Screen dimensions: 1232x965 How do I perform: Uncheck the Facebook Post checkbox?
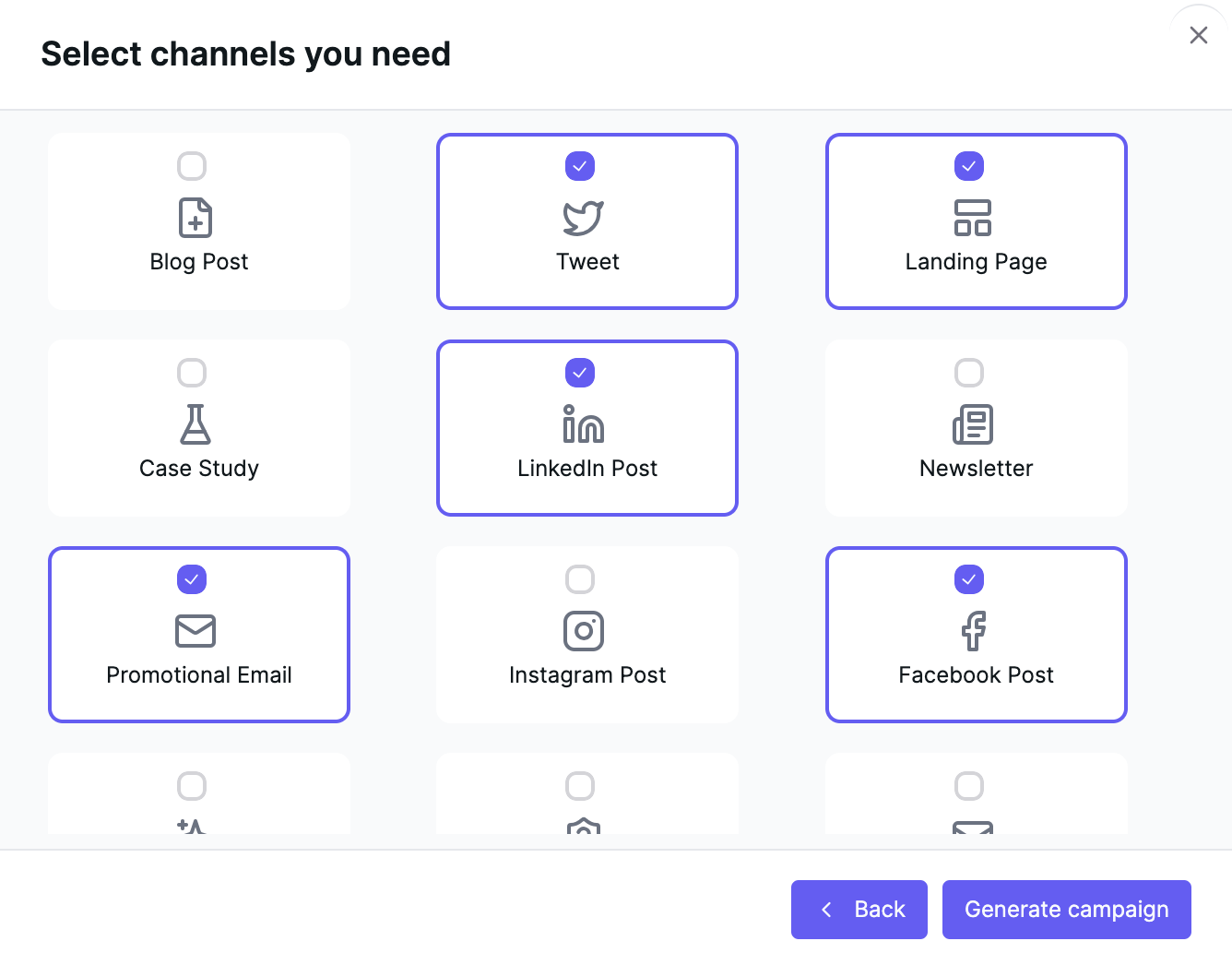tap(969, 579)
